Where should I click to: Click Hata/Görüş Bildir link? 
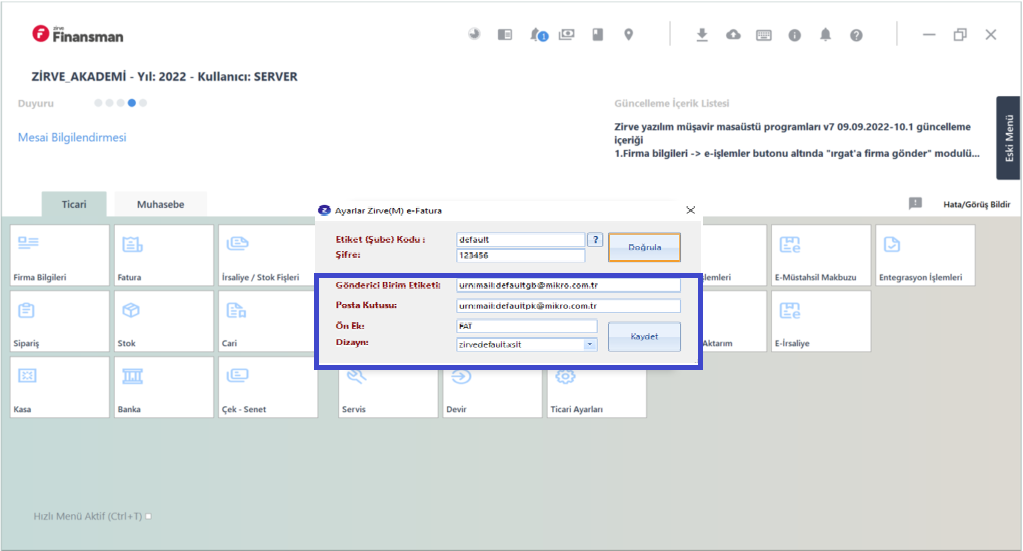click(x=977, y=204)
